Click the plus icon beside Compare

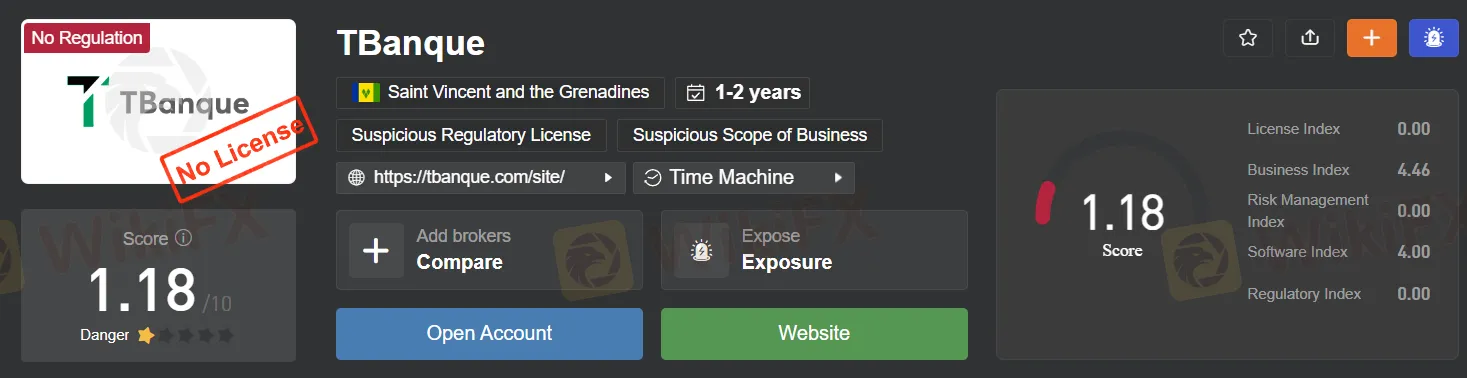pos(376,250)
